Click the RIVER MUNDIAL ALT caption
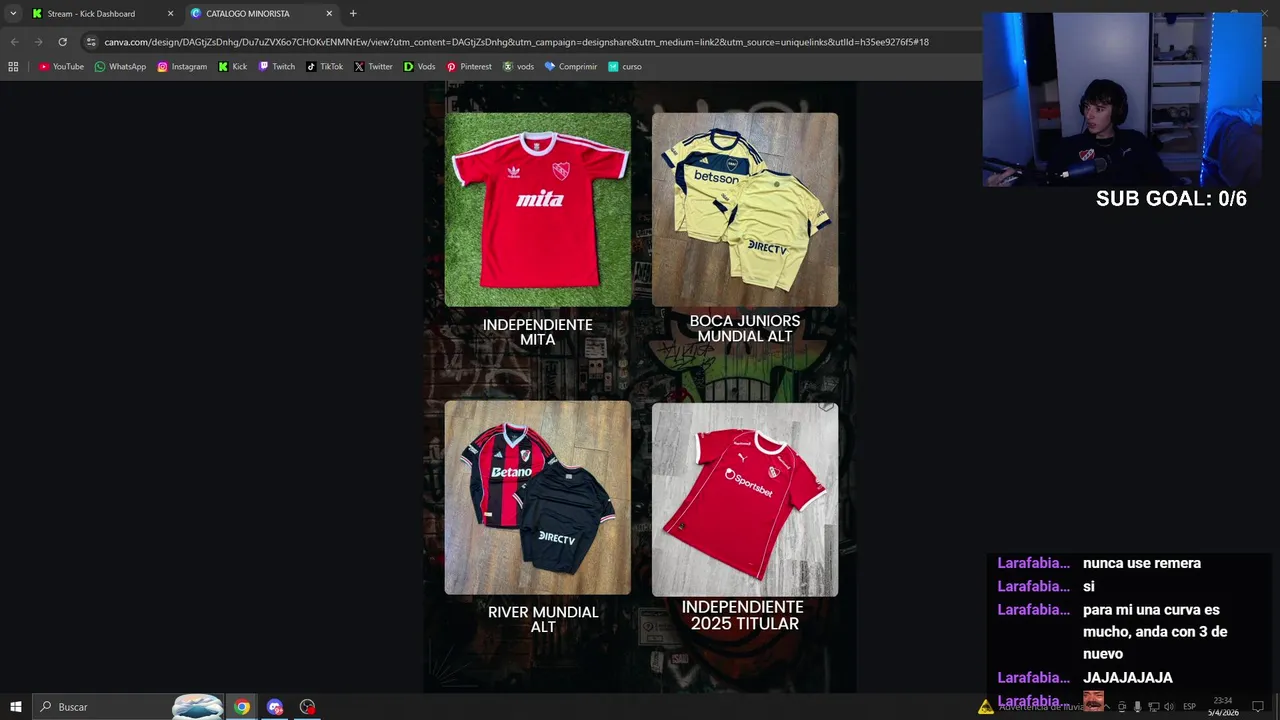 tap(543, 619)
